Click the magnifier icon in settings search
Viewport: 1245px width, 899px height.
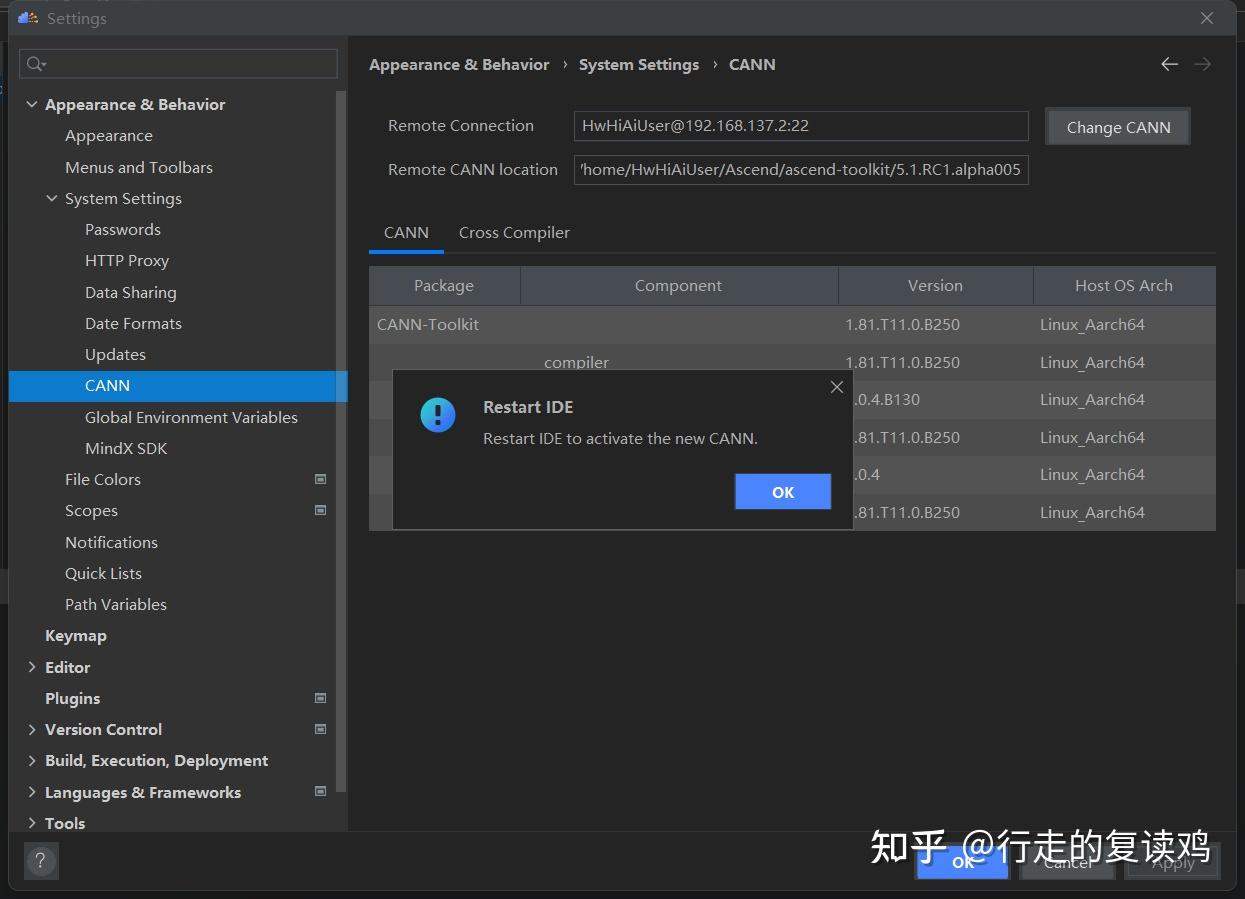[x=35, y=63]
